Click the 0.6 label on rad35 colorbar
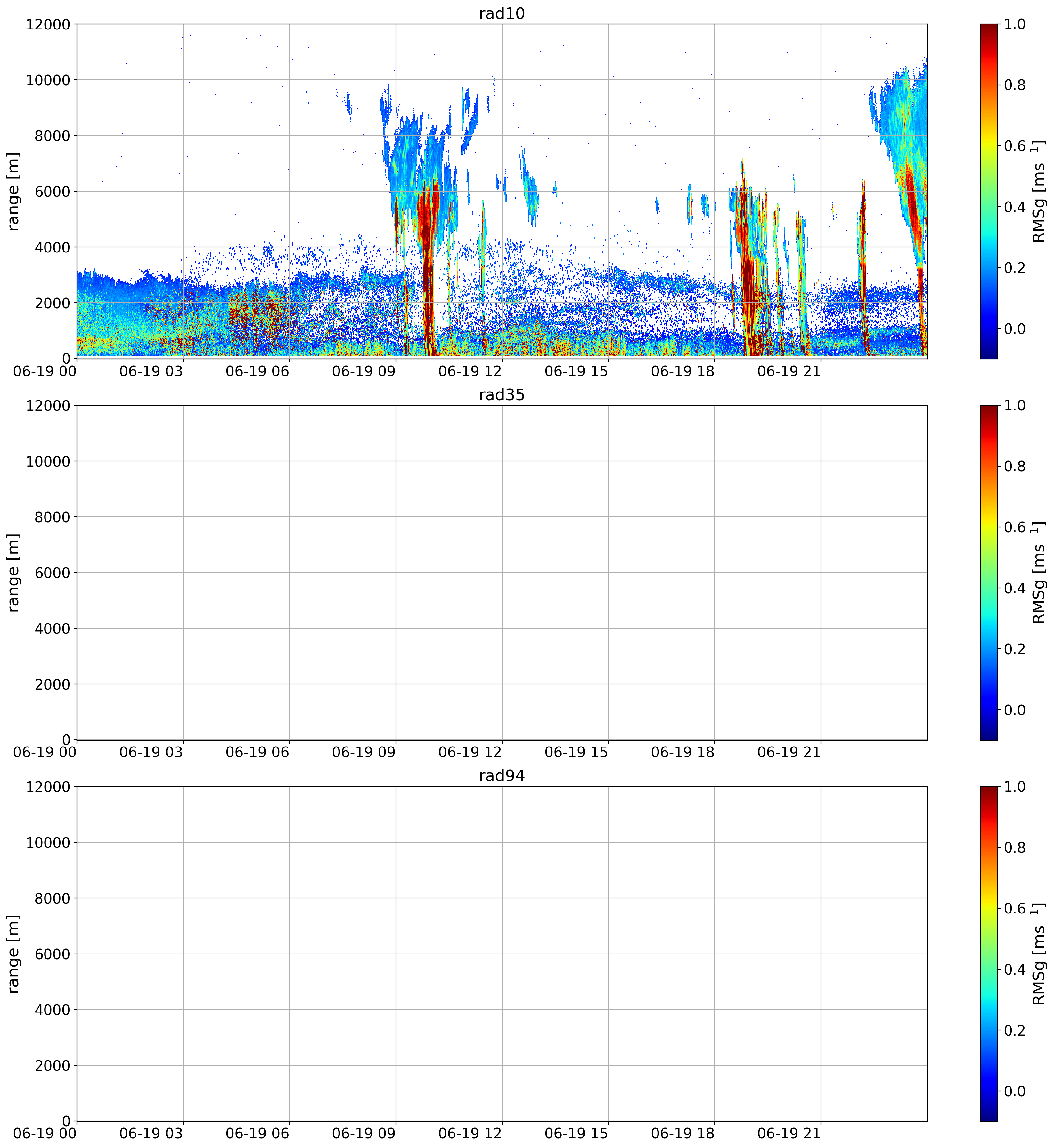Viewport: 1055px width, 1148px height. [x=1014, y=527]
